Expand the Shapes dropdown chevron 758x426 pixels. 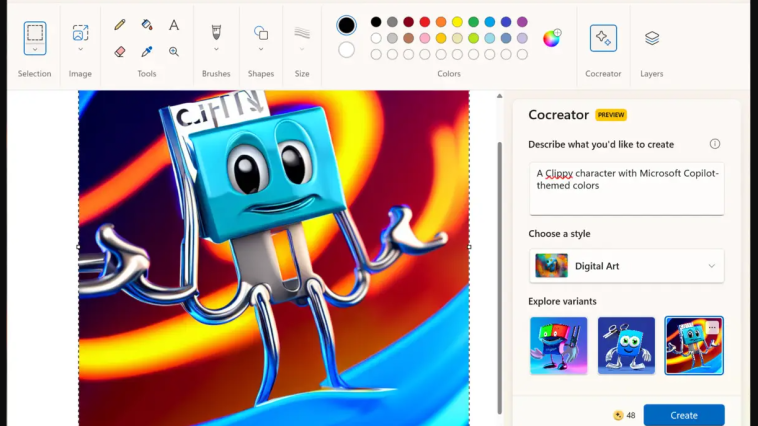pos(261,49)
